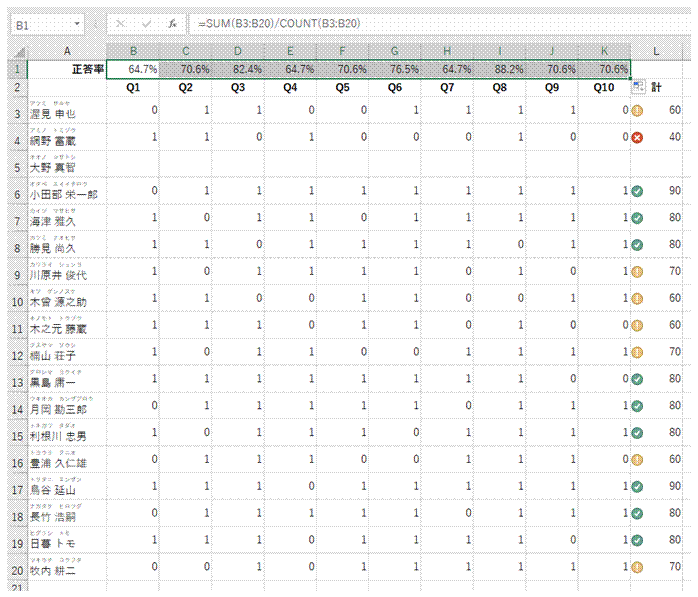Select row 1 header
Viewport: 698px width, 597px height.
coord(17,69)
